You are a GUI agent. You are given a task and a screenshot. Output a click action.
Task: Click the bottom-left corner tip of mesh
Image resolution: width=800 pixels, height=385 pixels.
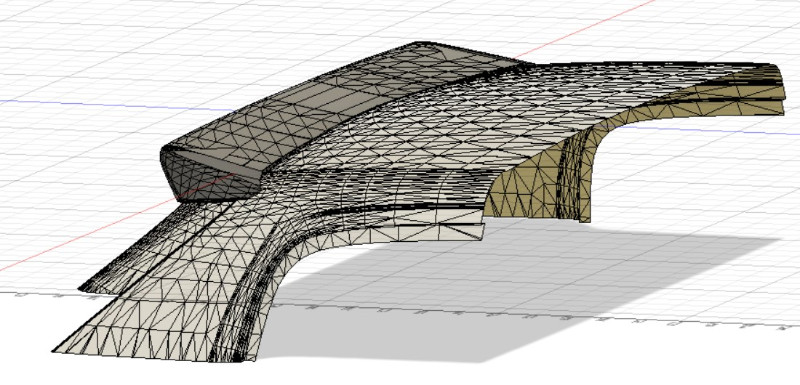[x=55, y=350]
